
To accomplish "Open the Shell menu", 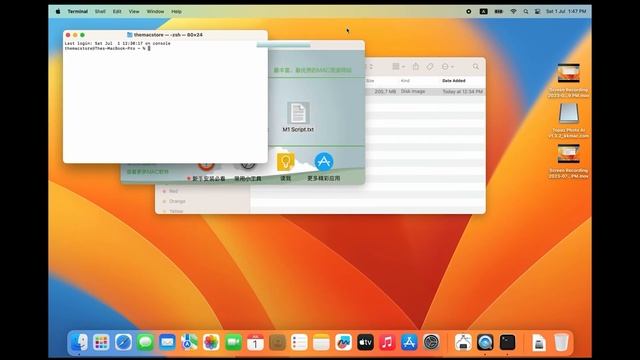I will point(100,11).
